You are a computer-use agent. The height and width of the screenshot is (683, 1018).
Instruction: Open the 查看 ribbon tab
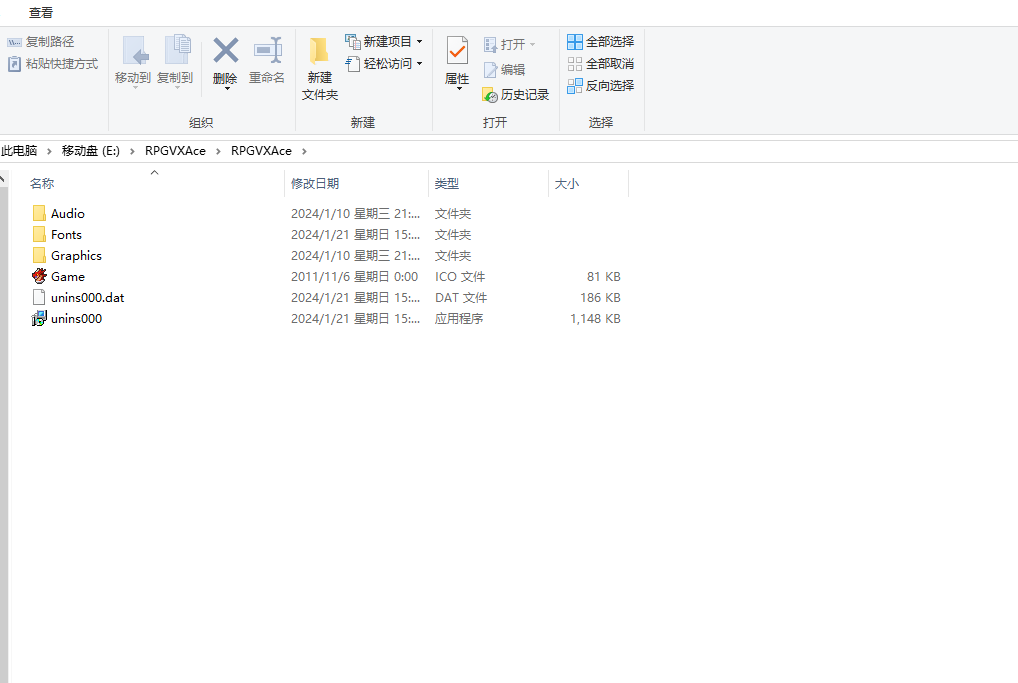(x=41, y=12)
